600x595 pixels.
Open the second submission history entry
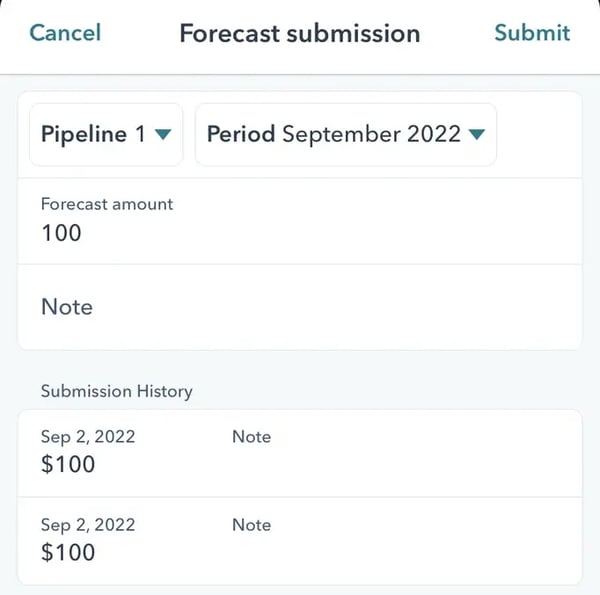tap(300, 540)
